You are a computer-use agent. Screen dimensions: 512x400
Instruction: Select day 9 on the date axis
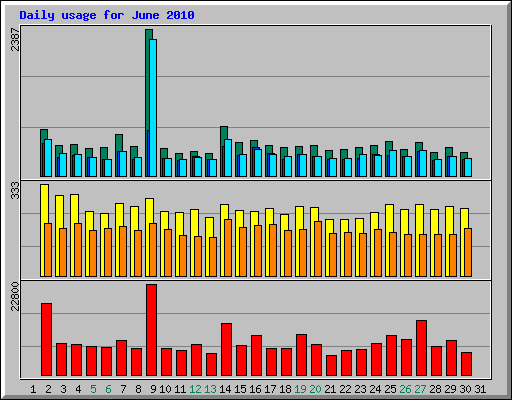tap(153, 389)
